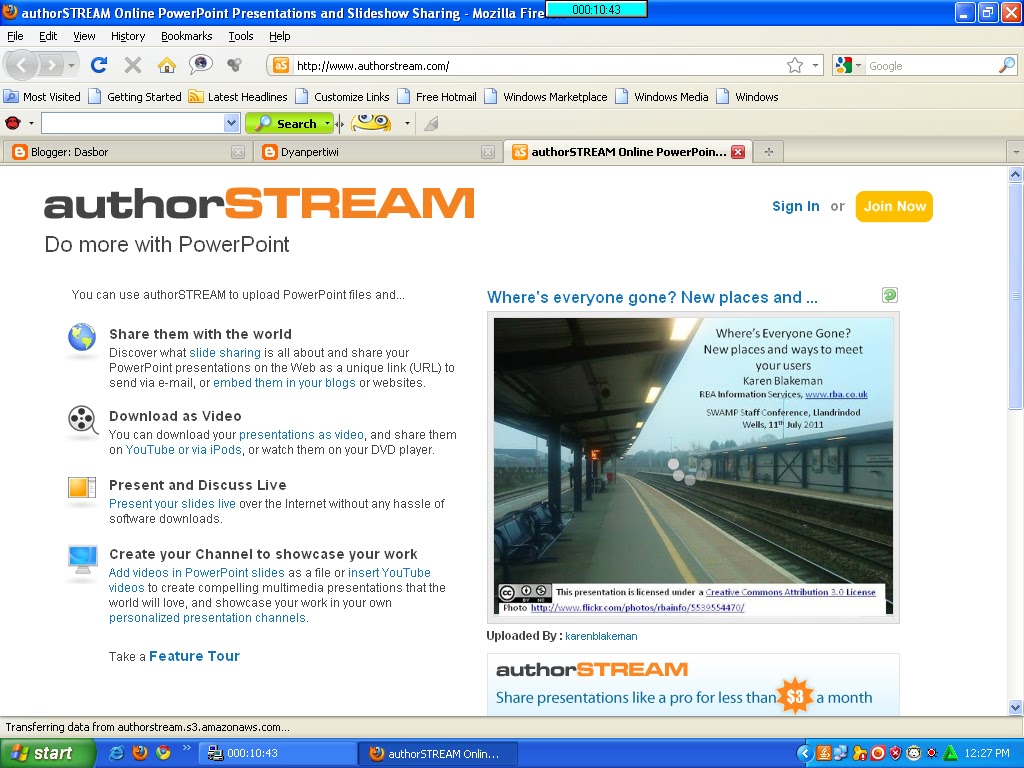The height and width of the screenshot is (768, 1024).
Task: Open the History menu
Action: 128,36
